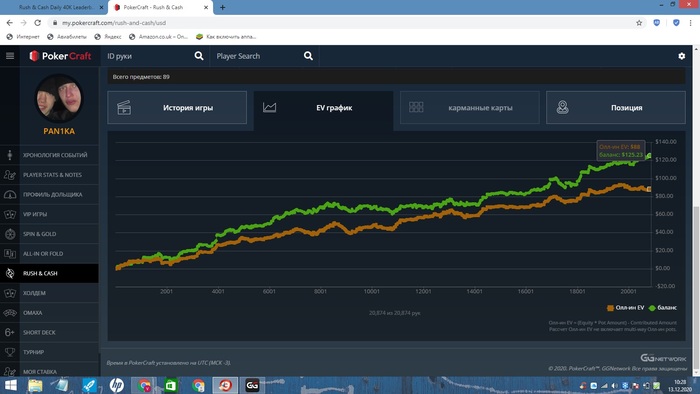
Task: Click the Player Stats & Notes icon
Action: tap(10, 175)
